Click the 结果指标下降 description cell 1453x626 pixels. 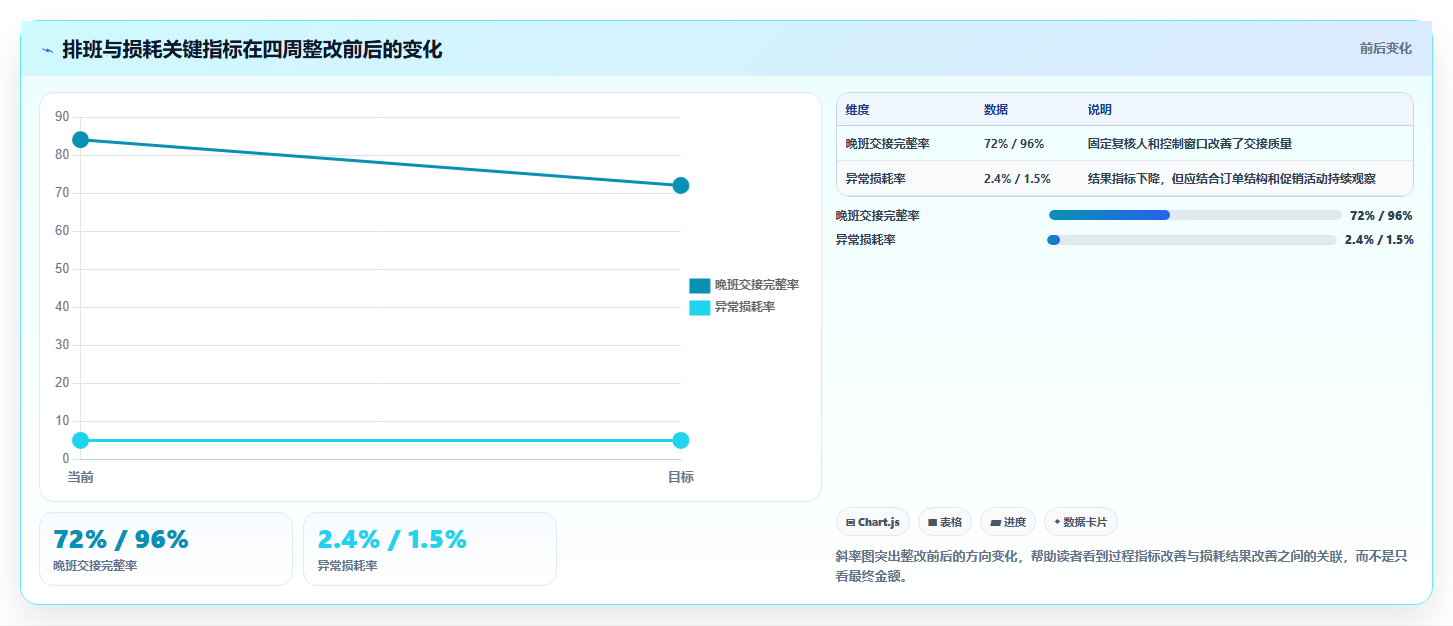pos(1232,179)
